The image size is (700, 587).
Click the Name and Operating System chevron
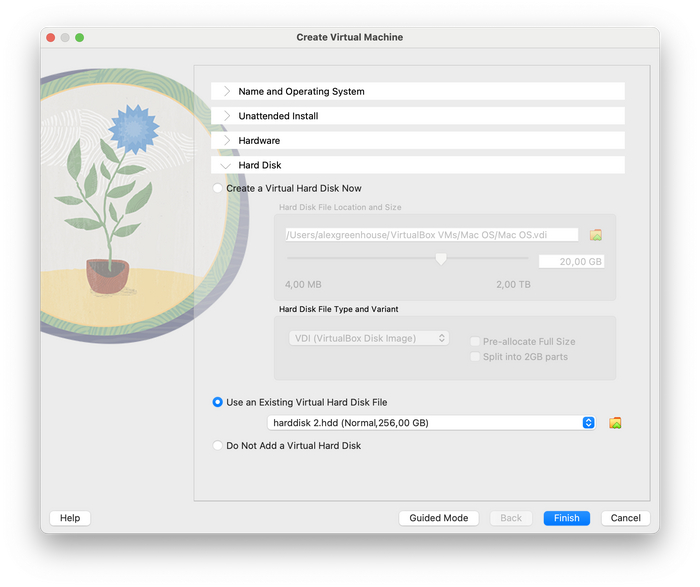(x=227, y=92)
